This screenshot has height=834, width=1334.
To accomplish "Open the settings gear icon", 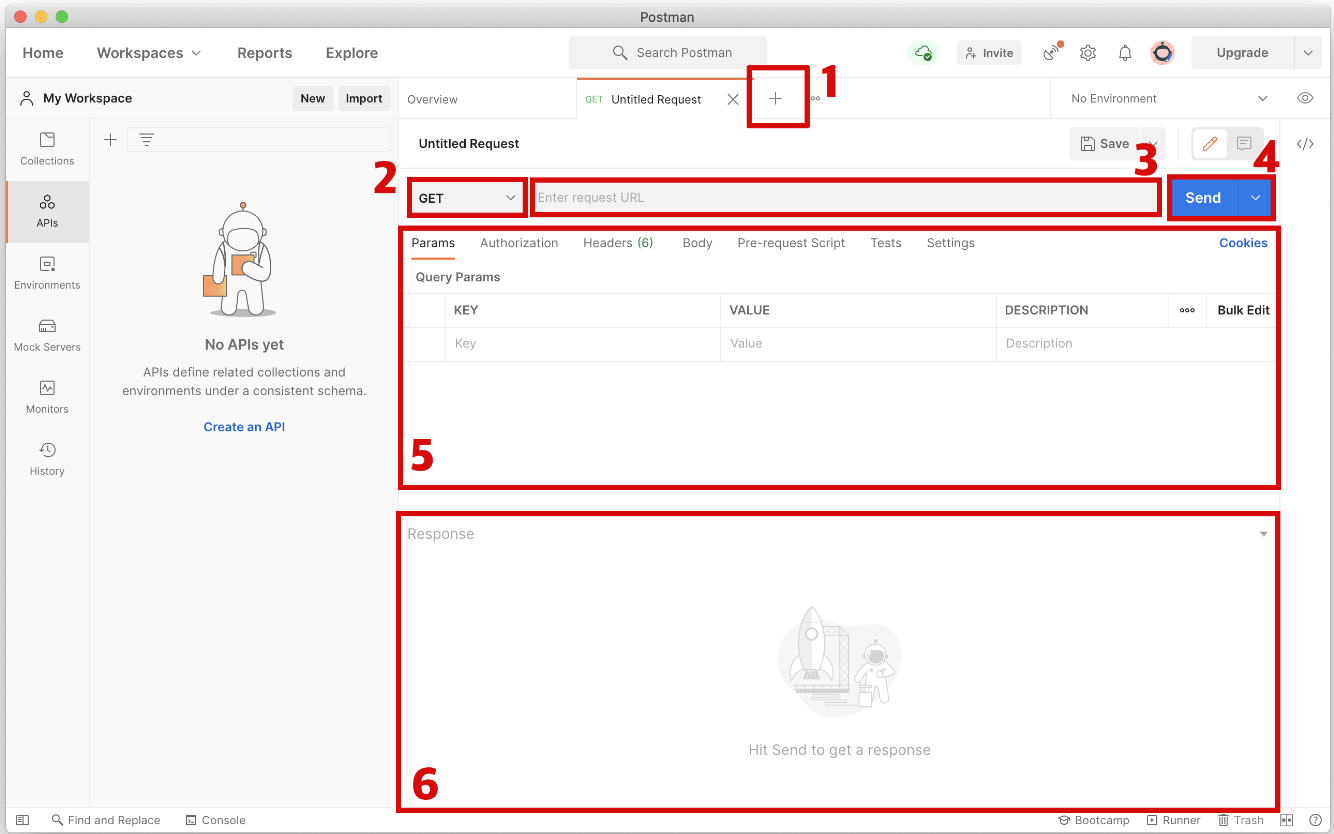I will pyautogui.click(x=1088, y=53).
